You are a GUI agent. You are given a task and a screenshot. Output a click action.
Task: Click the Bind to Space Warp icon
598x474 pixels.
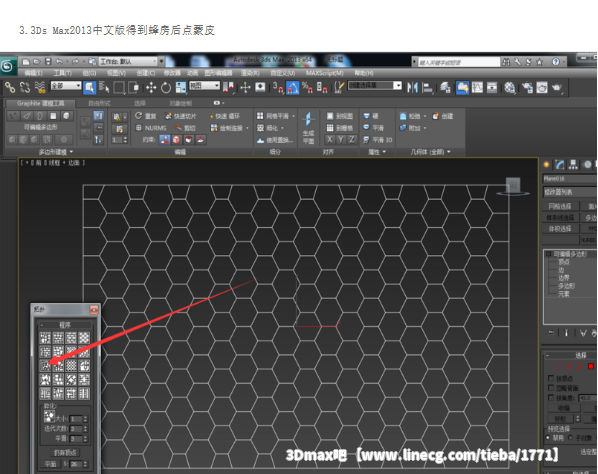point(40,87)
